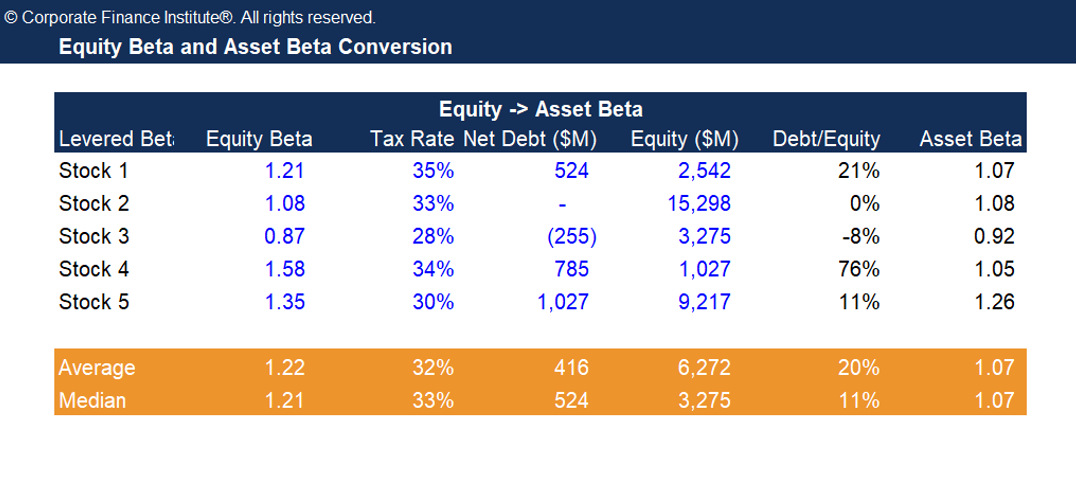
Task: Click the Stock 1 Equity Beta cell 1.21
Action: (x=284, y=171)
